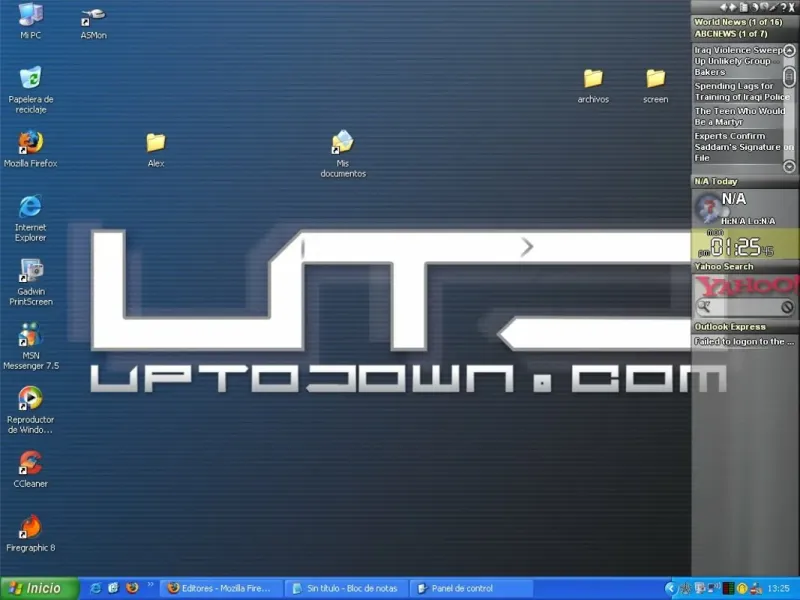Image resolution: width=800 pixels, height=600 pixels.
Task: Click the sidebar pencil edit icon
Action: pos(774,7)
